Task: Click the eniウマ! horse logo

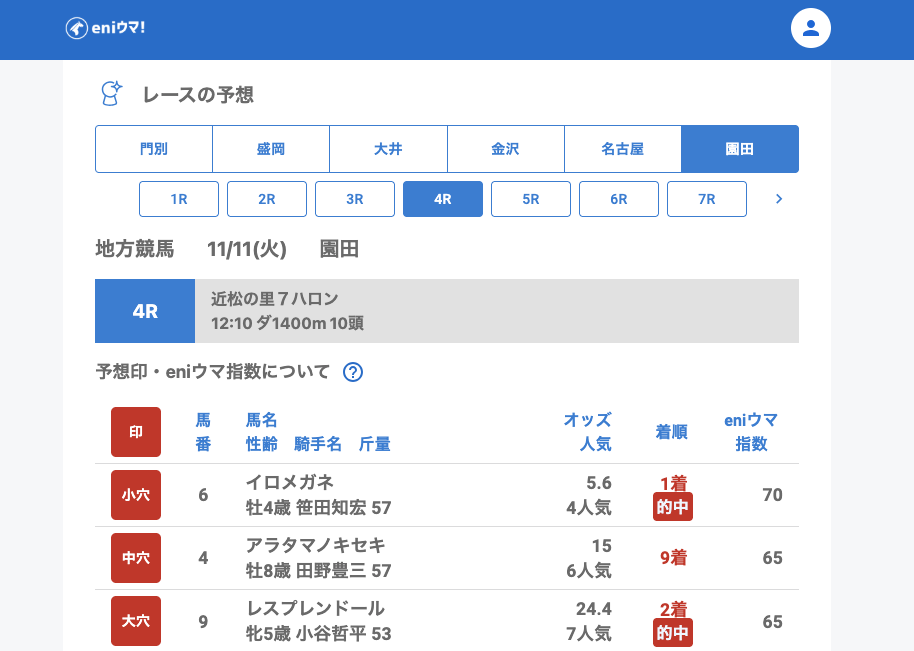Action: 105,28
